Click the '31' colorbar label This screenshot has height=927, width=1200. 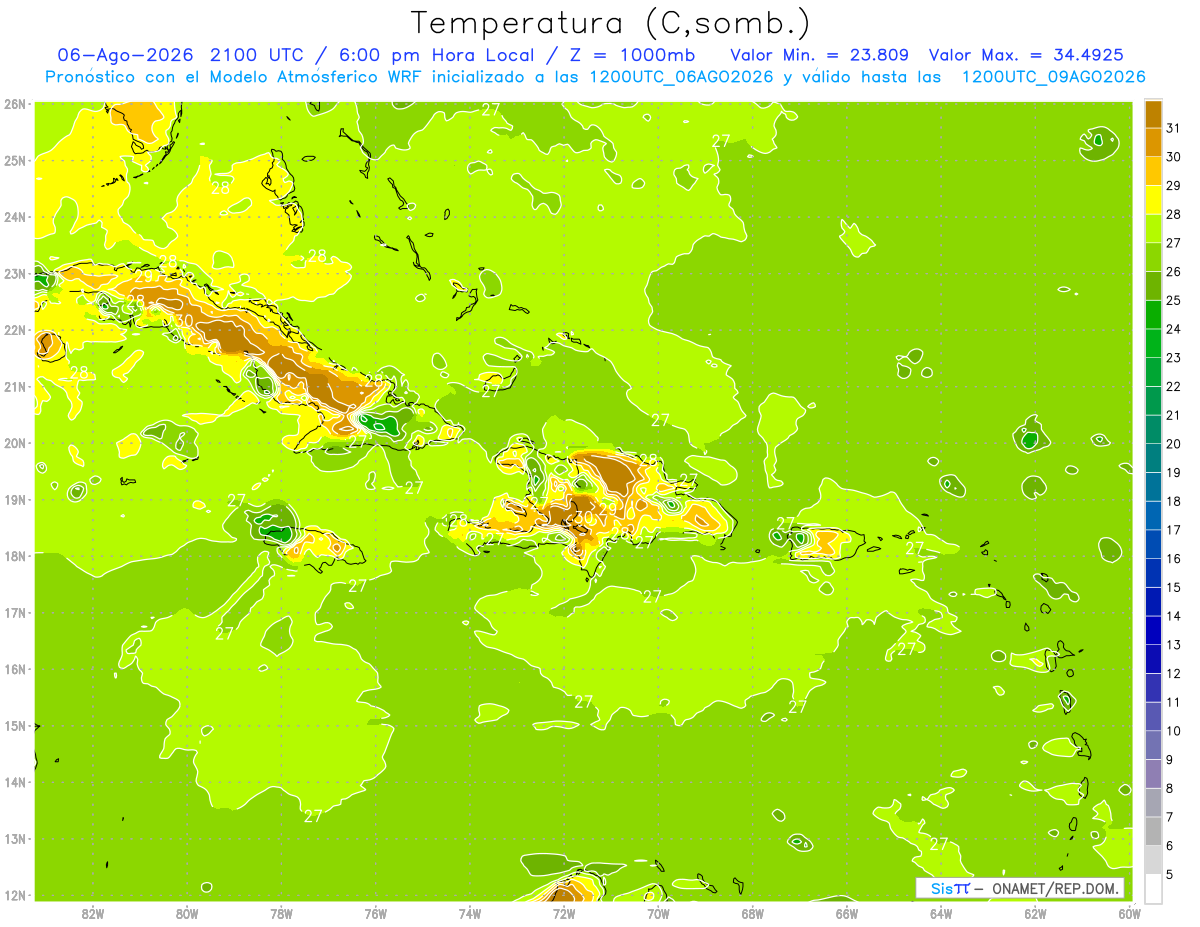point(1173,128)
